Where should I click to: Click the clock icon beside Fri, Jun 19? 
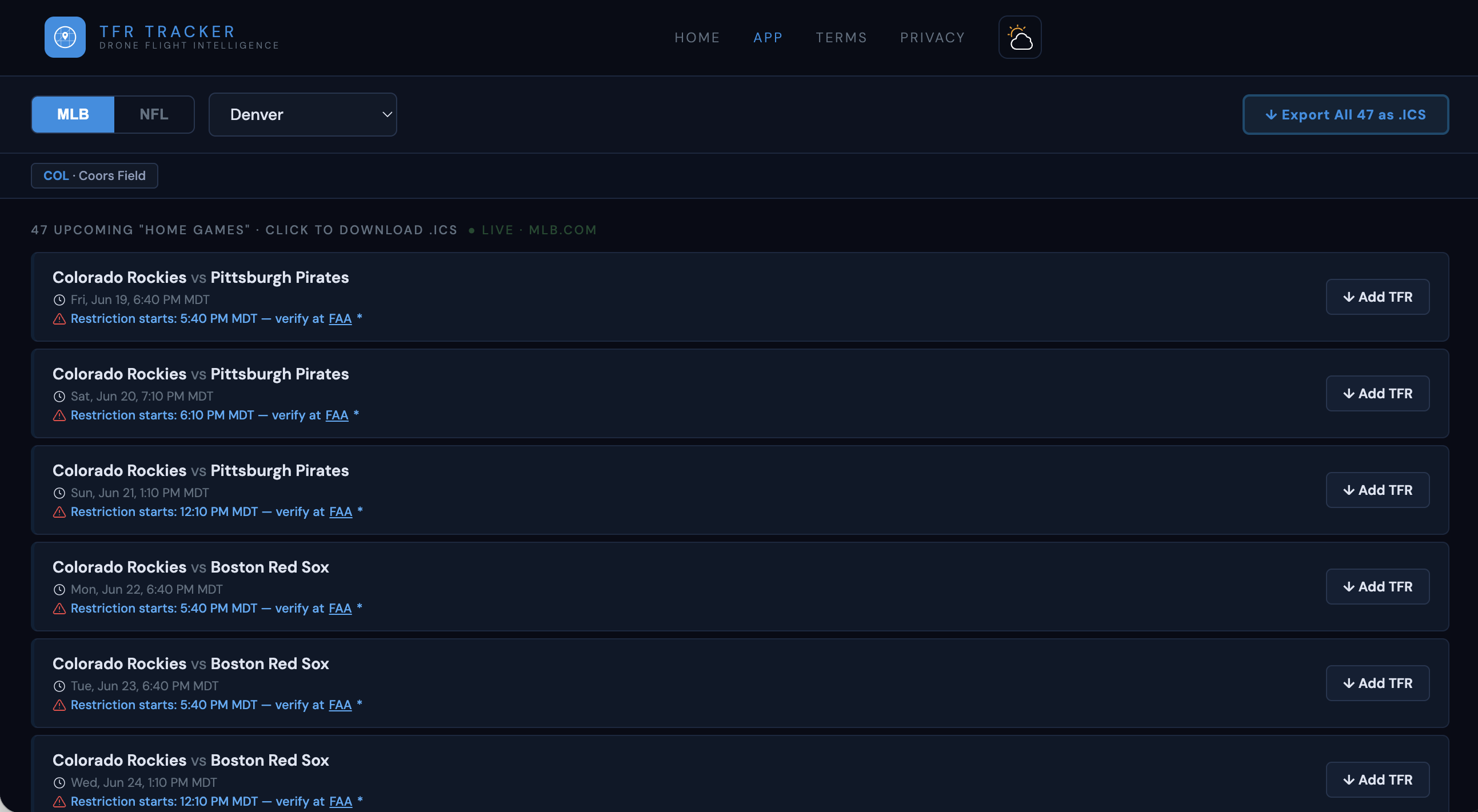tap(59, 300)
